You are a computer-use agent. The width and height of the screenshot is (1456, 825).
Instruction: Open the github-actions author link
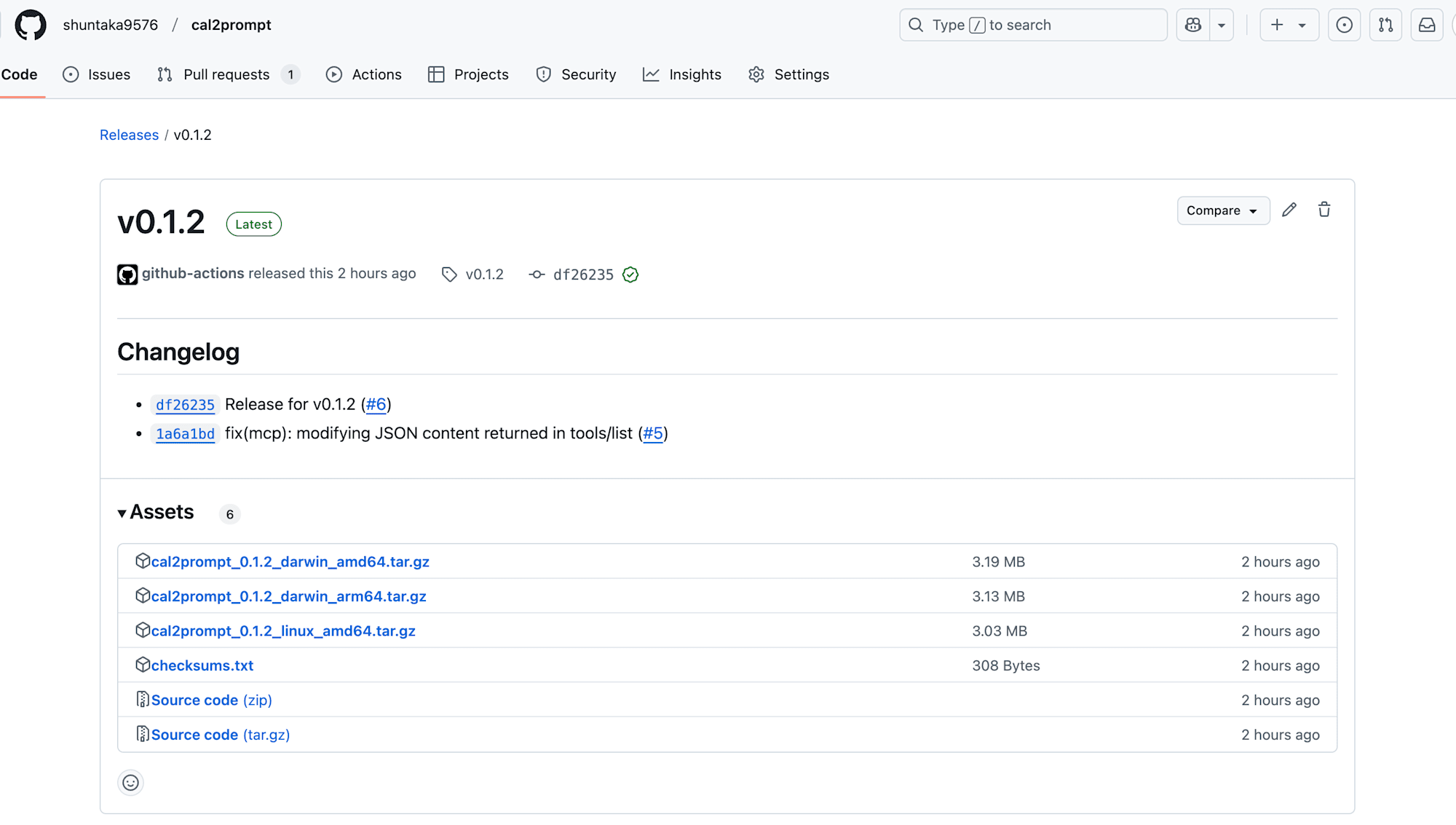click(193, 273)
